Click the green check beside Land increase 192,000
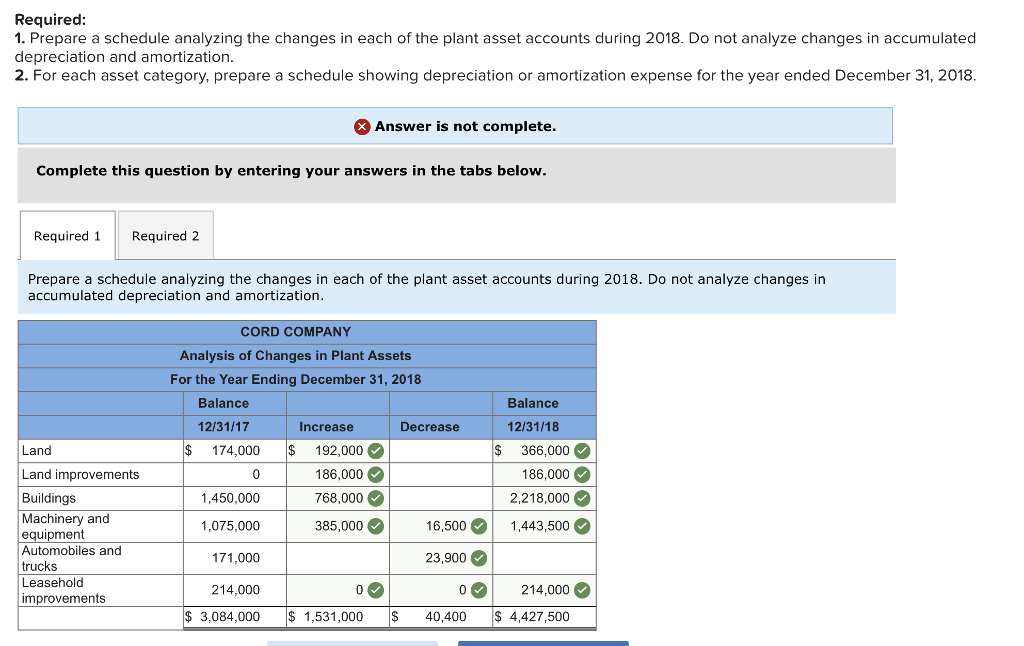This screenshot has height=646, width=1024. [373, 450]
